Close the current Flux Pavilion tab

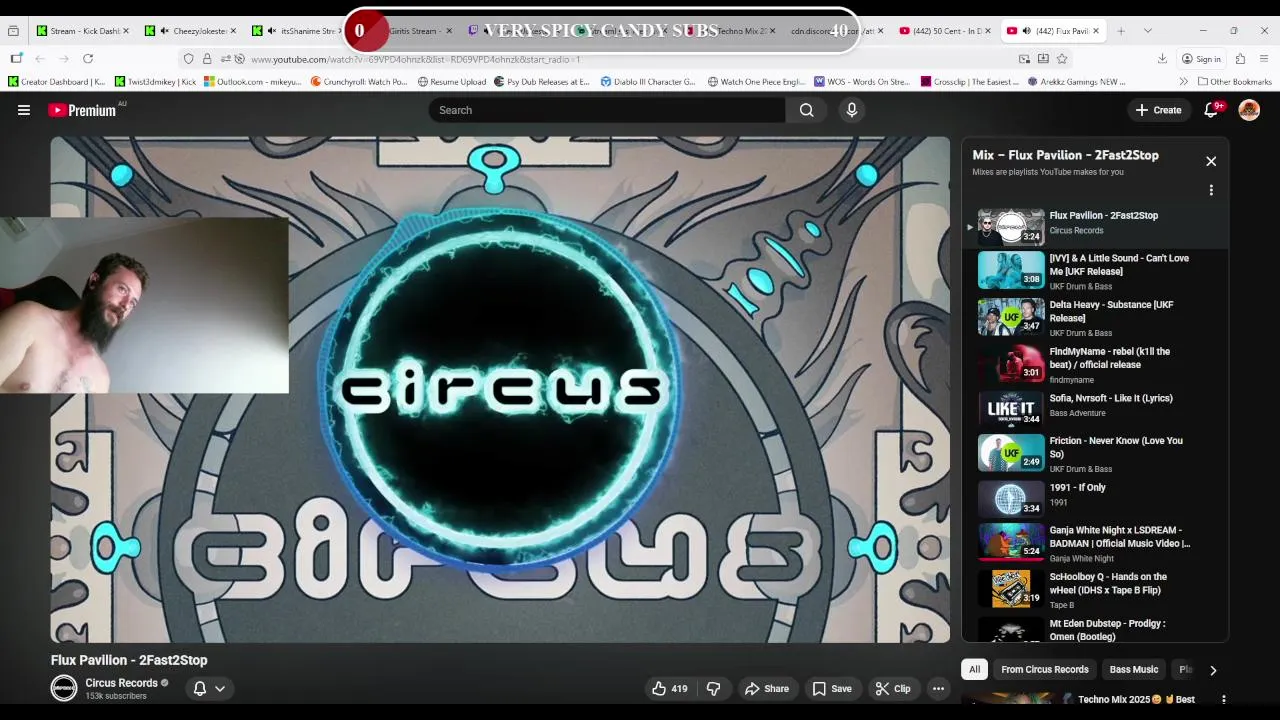point(1096,31)
